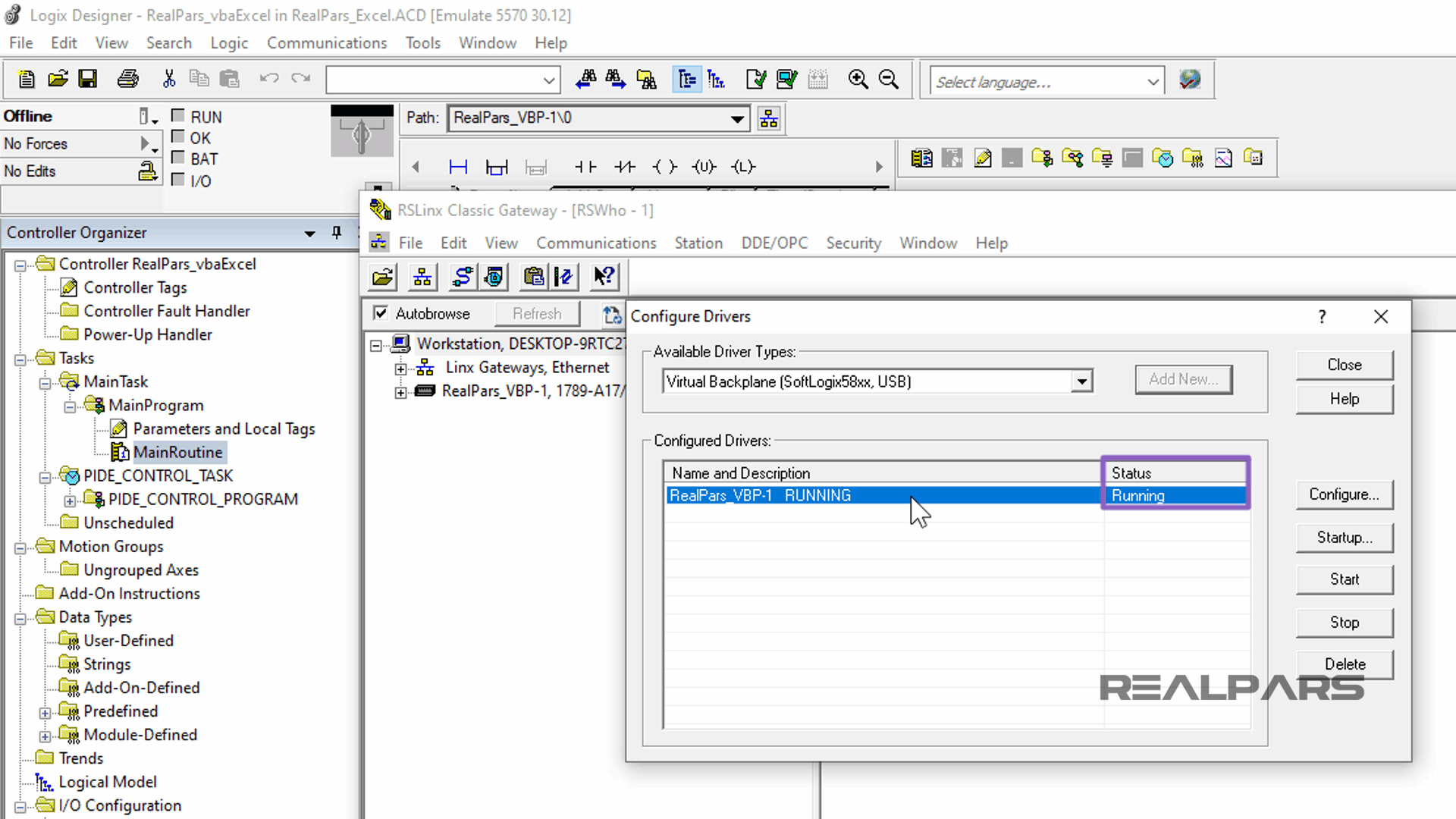Toggle the OK status indicator box
Image resolution: width=1456 pixels, height=819 pixels.
click(x=178, y=136)
